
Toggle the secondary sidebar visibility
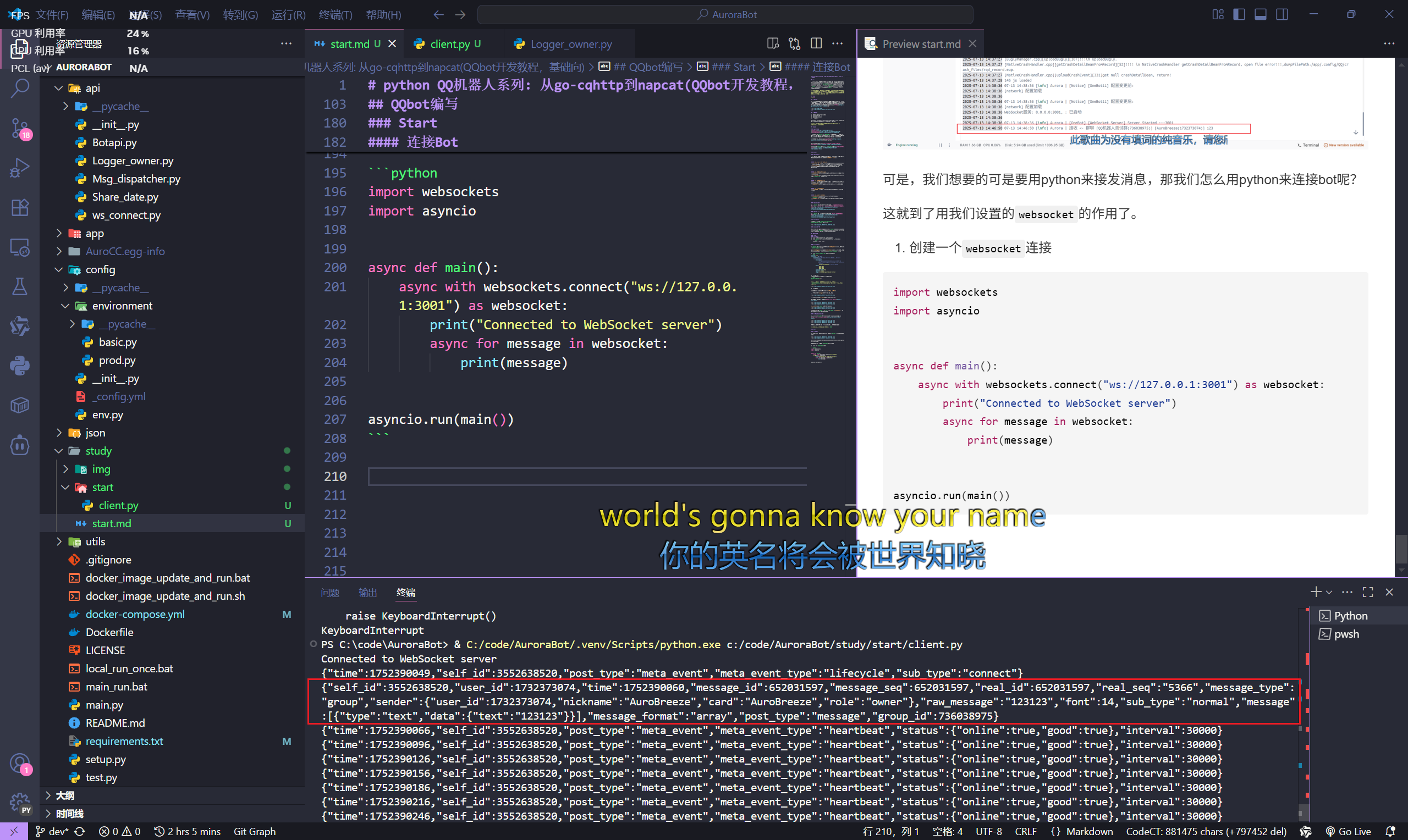[x=1281, y=15]
